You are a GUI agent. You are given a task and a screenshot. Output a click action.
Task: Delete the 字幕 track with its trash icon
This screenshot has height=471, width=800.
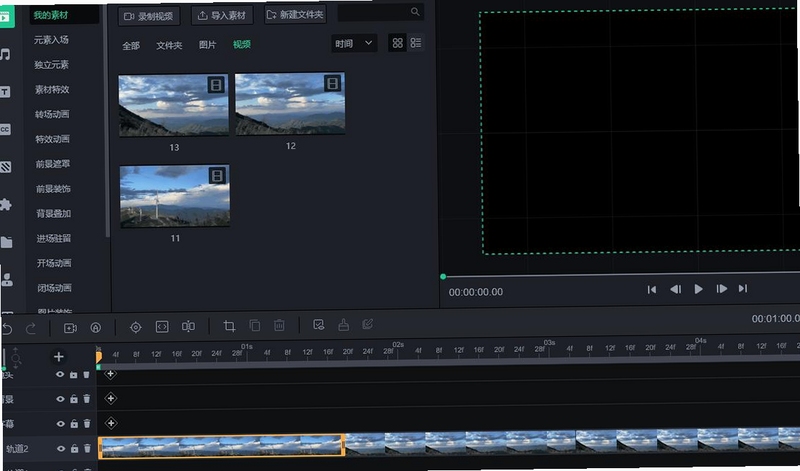[87, 424]
